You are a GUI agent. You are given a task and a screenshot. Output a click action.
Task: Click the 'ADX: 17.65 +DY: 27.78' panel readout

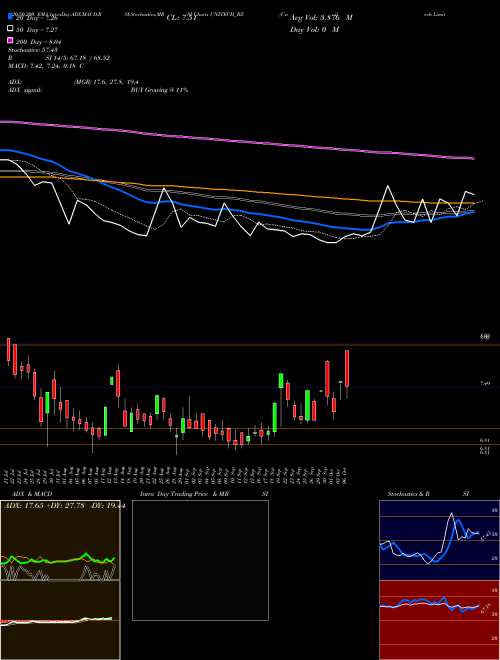pos(43,506)
